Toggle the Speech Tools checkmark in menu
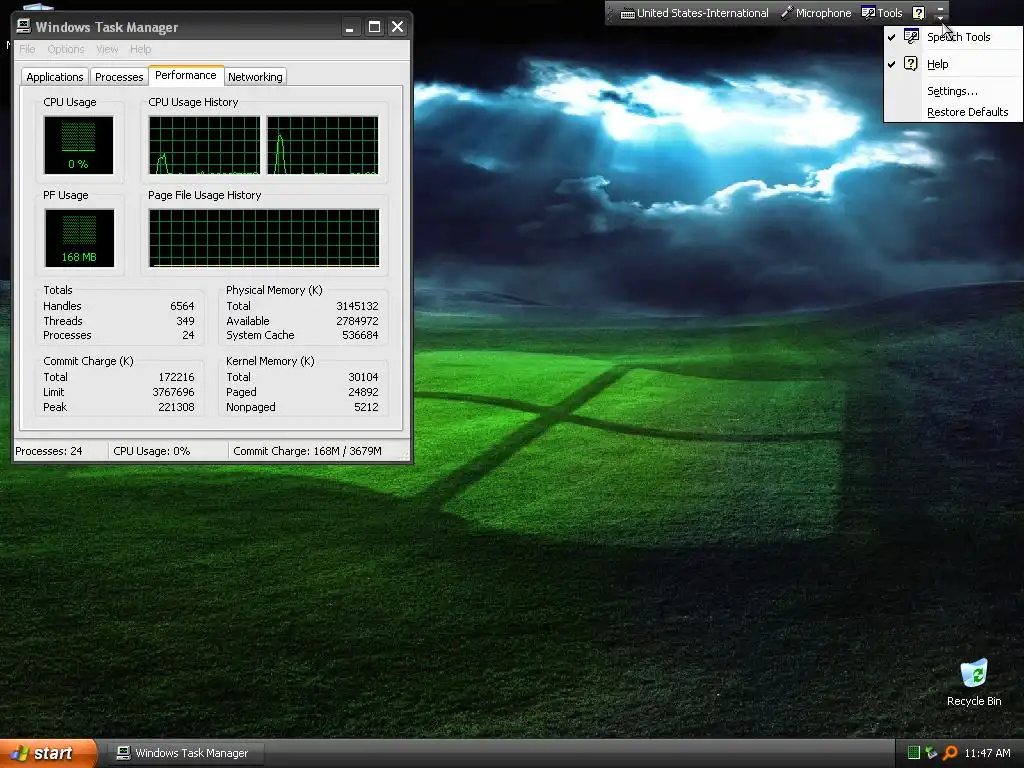This screenshot has height=768, width=1024. (891, 37)
